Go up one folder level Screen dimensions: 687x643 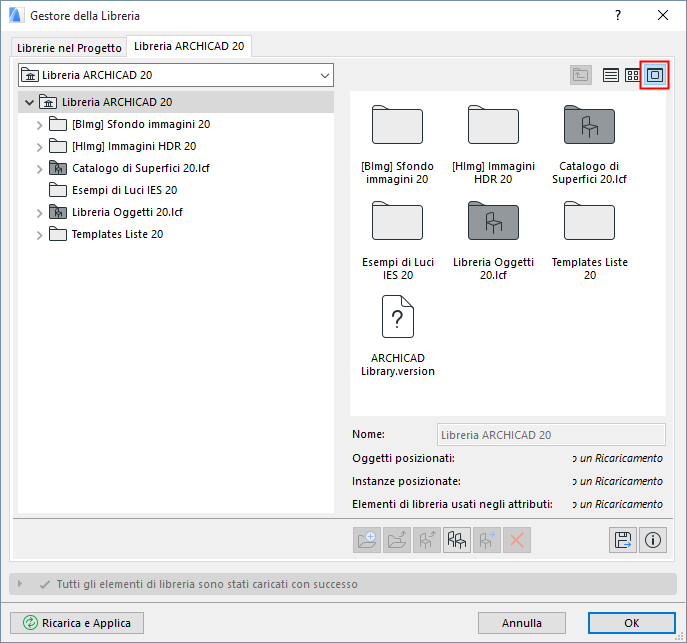(581, 75)
